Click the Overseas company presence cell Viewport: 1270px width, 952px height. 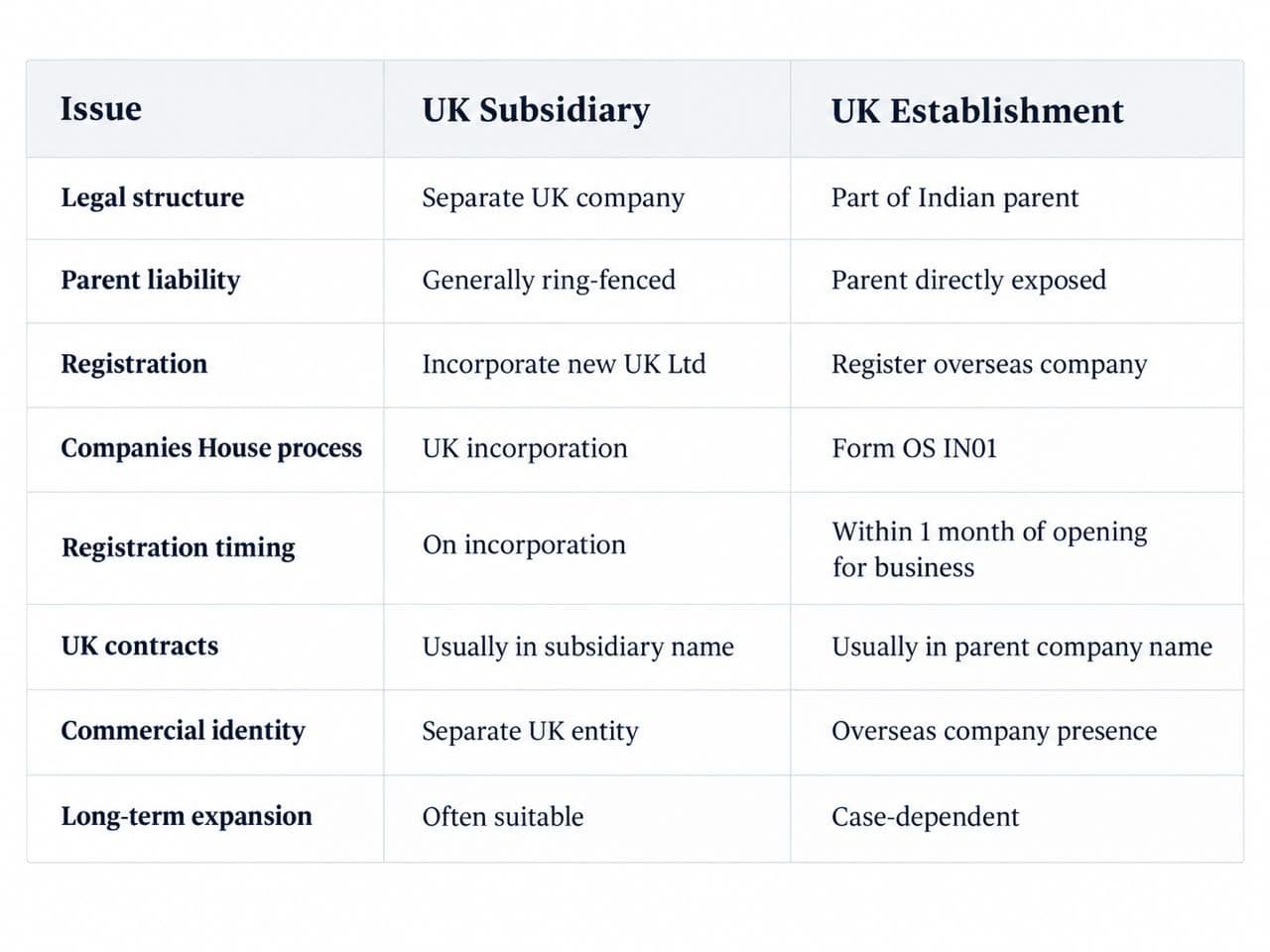(x=994, y=731)
